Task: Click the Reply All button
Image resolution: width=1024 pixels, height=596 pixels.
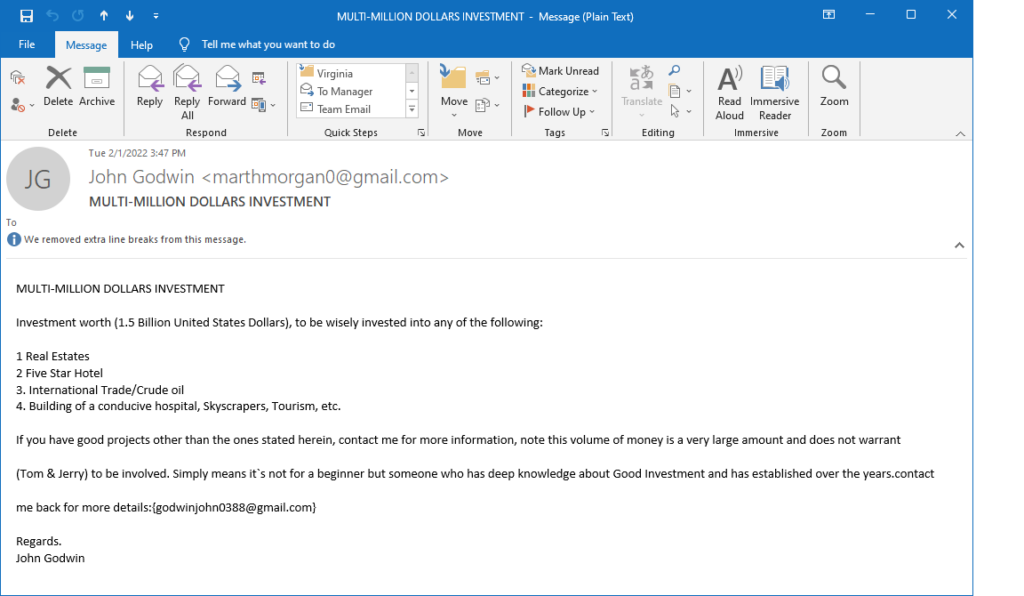Action: click(187, 90)
